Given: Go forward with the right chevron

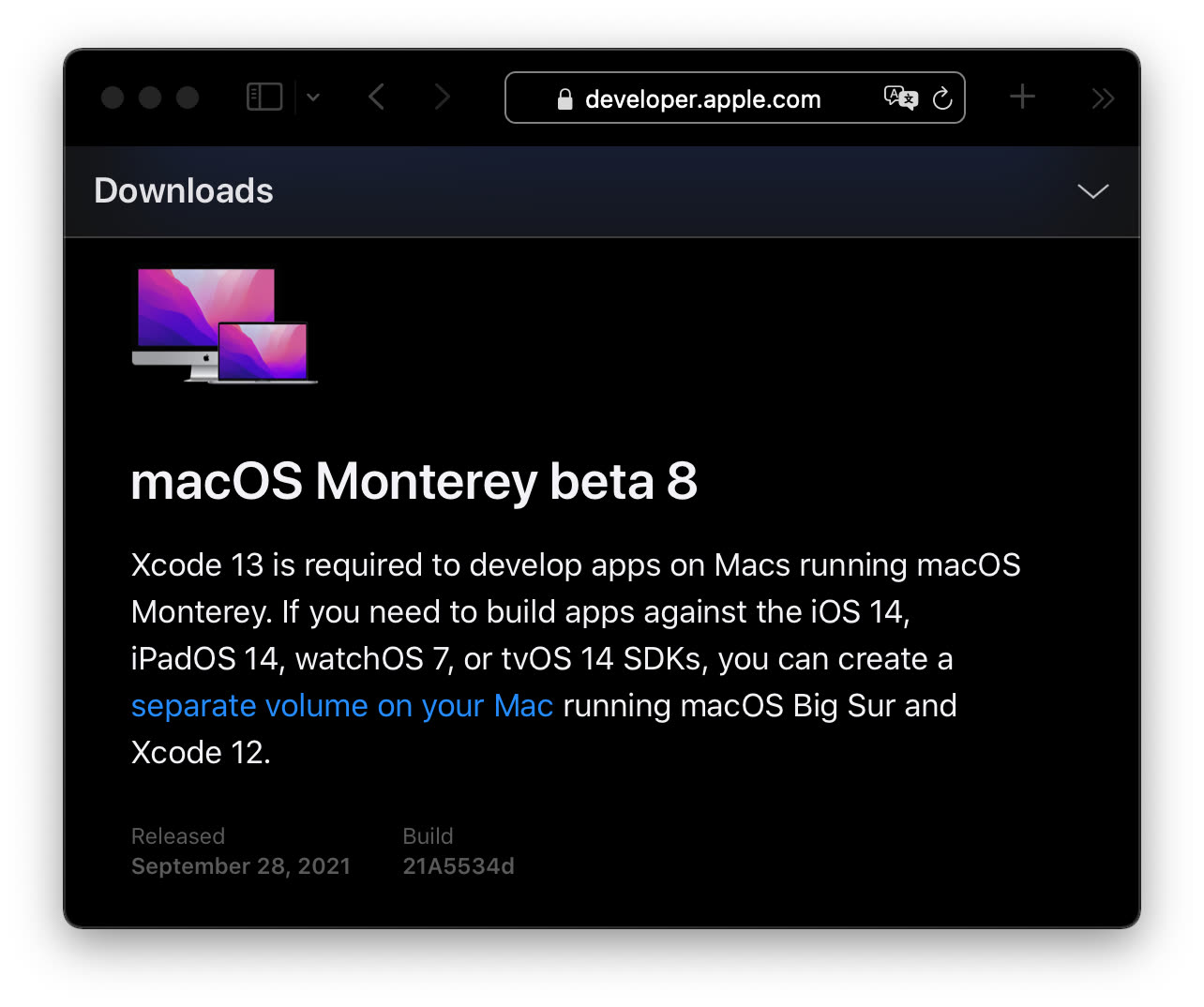Looking at the screenshot, I should 443,97.
